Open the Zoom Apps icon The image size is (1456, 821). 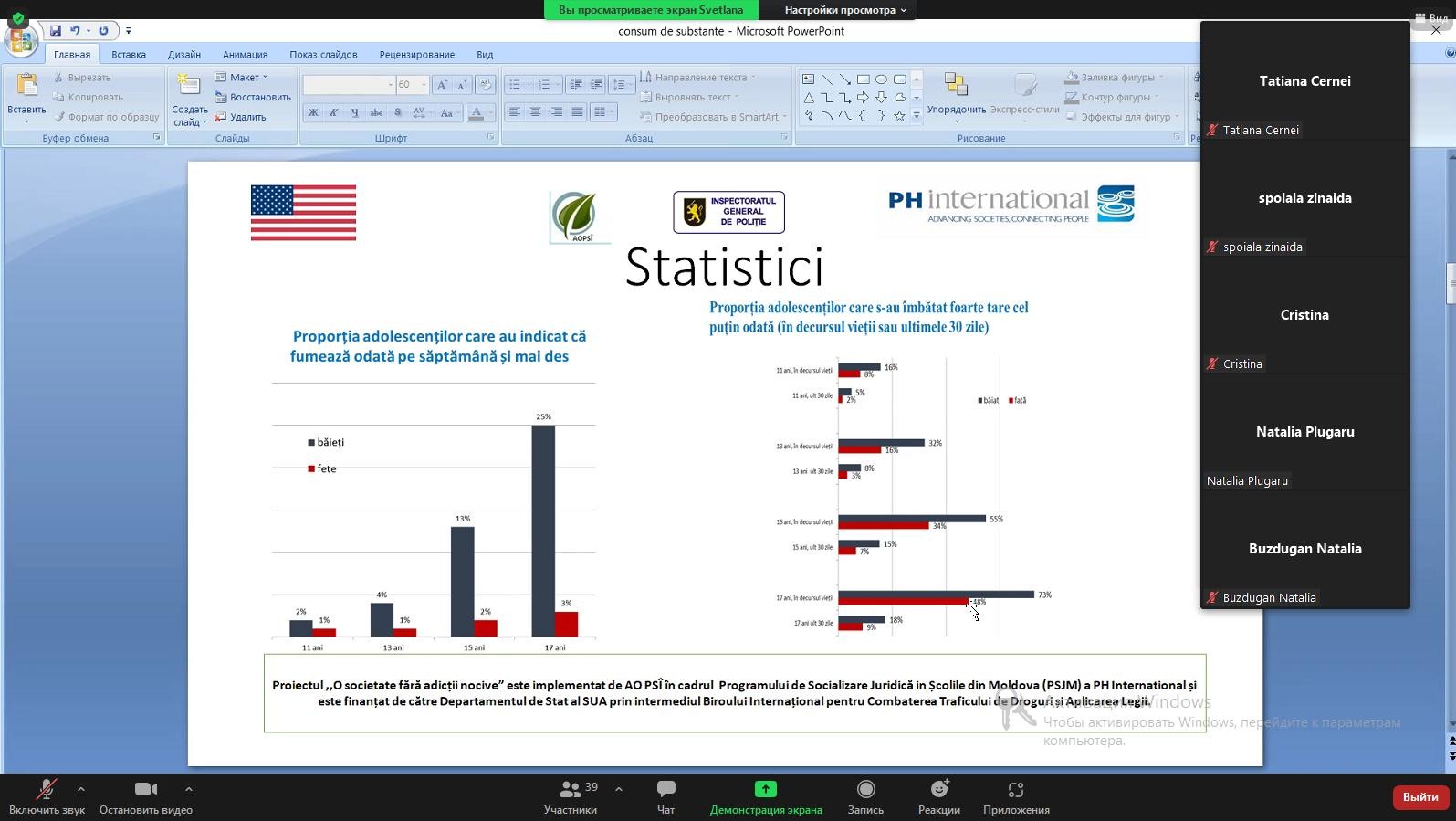[x=1016, y=789]
